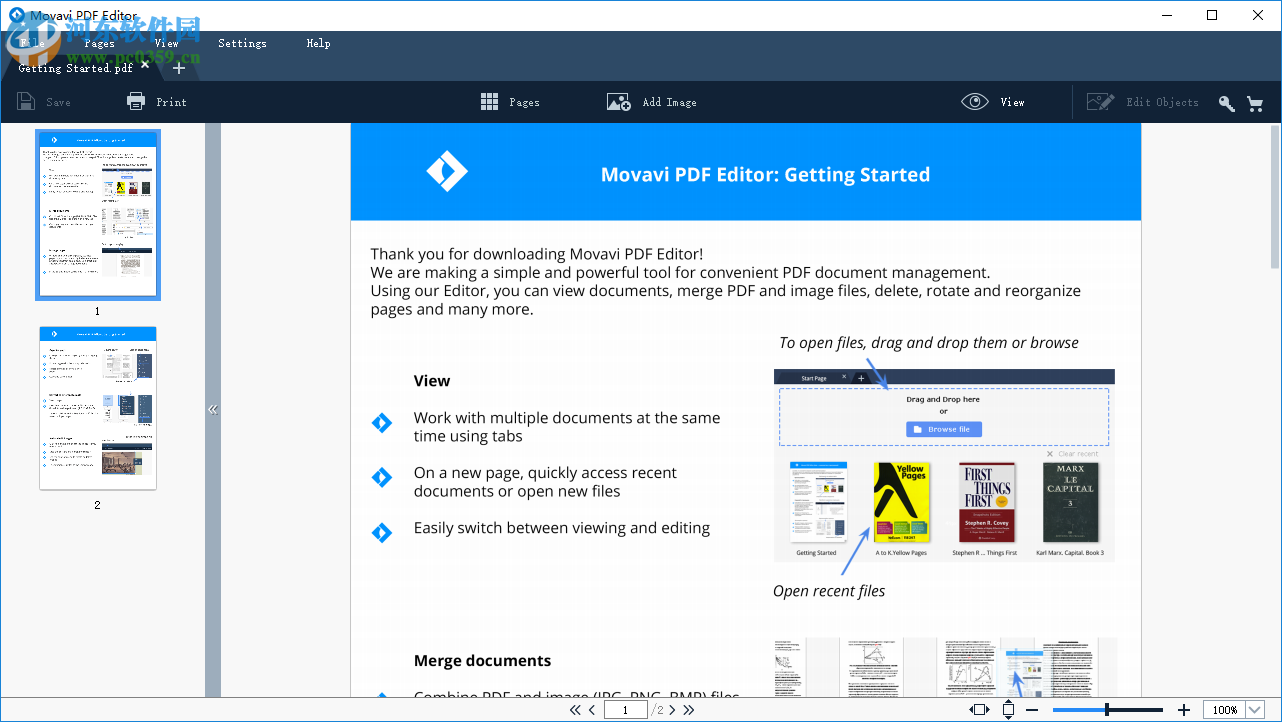Open the Settings menu

pos(241,43)
